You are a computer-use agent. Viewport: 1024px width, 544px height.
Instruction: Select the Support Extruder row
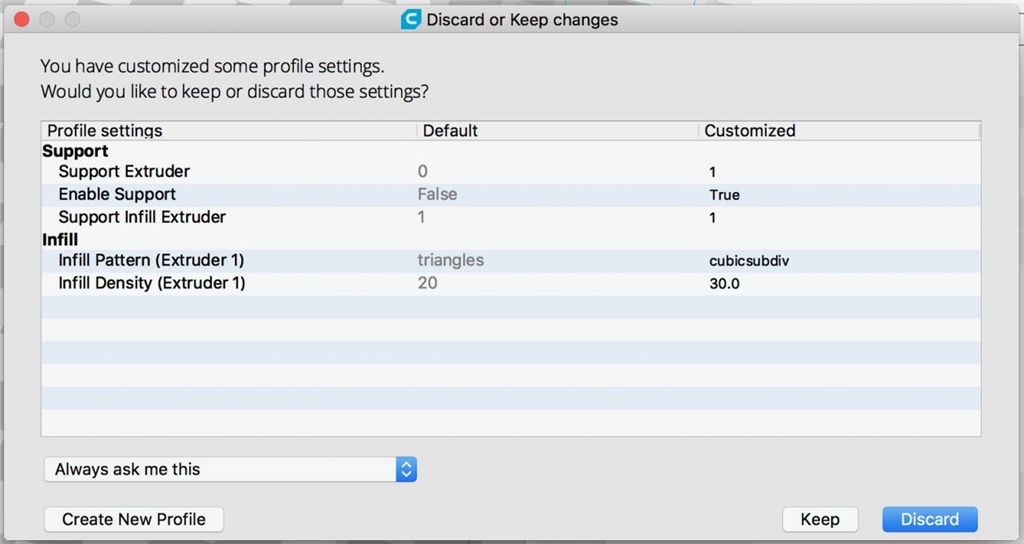[x=511, y=172]
